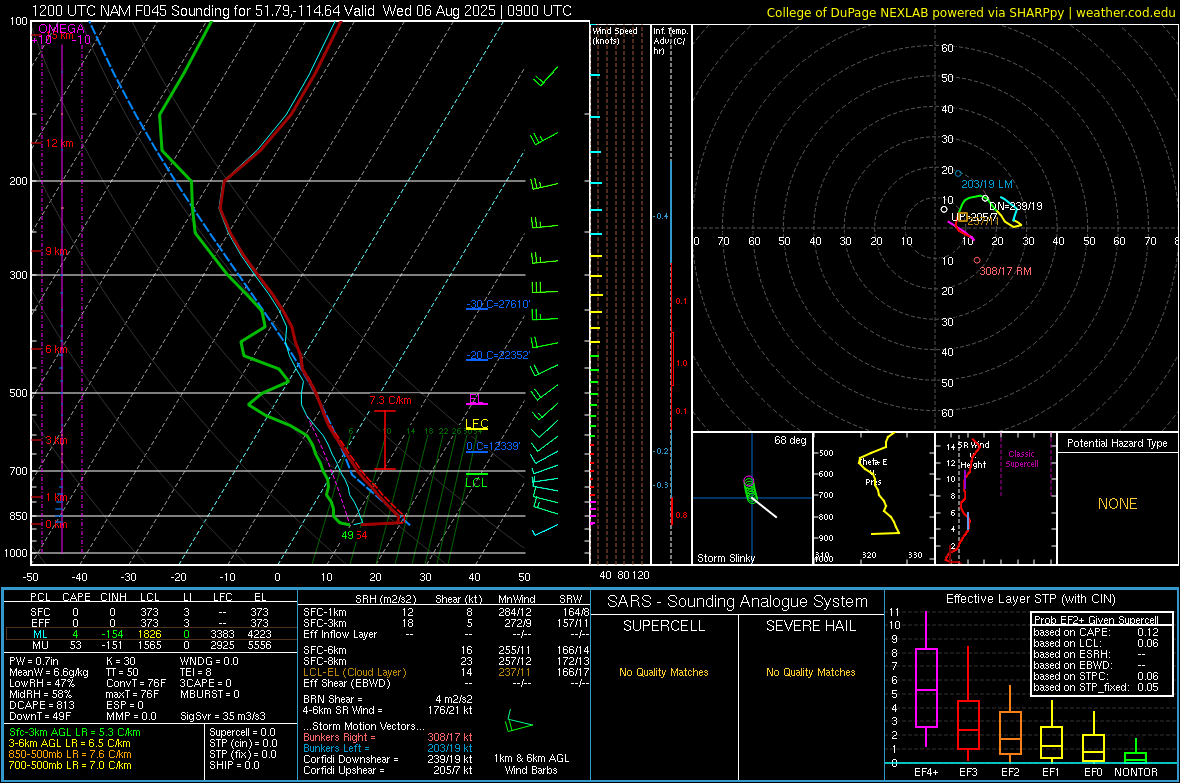Select the '308/17 RM' hodograph label

1005,271
